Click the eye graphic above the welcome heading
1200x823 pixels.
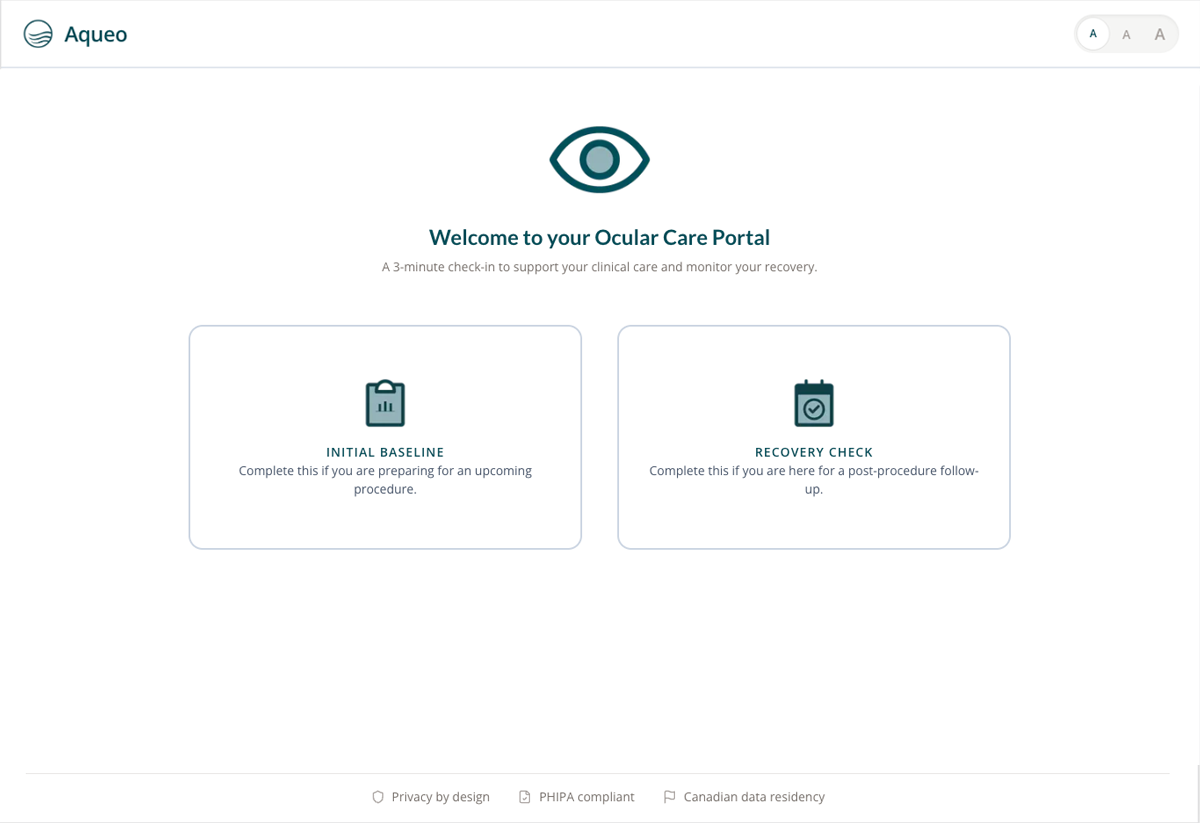(599, 158)
